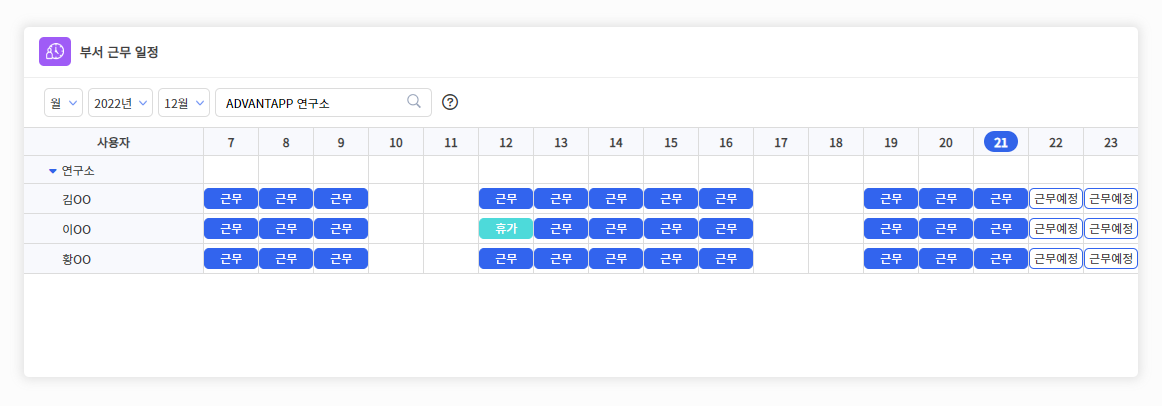
Task: Select the 김OO user row name
Action: [77, 199]
